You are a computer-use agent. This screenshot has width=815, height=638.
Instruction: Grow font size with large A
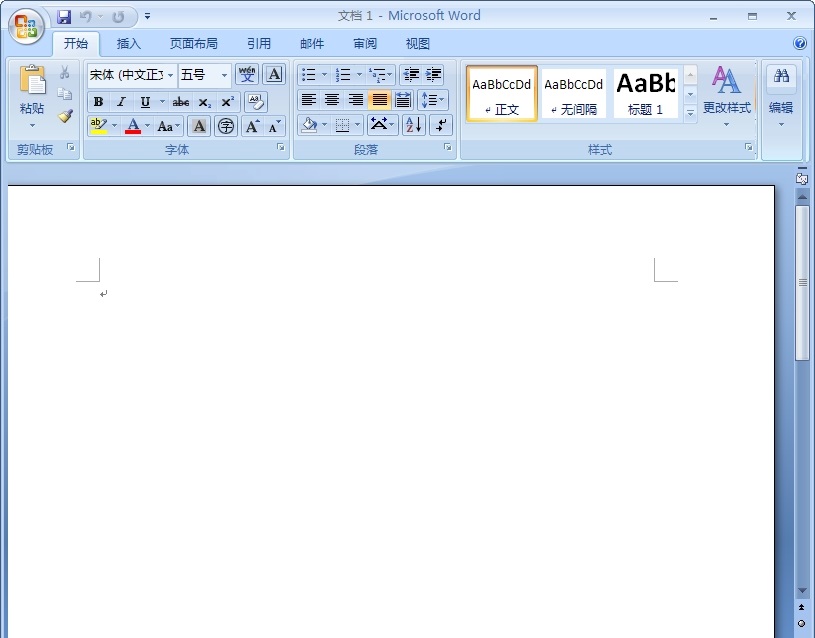point(253,126)
